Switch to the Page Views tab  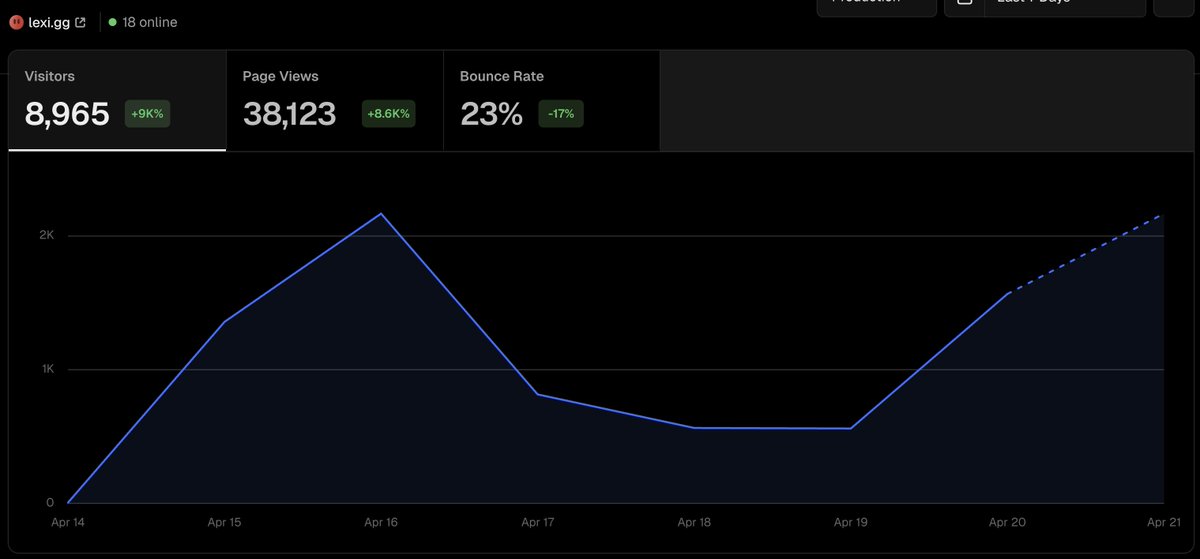[x=335, y=101]
